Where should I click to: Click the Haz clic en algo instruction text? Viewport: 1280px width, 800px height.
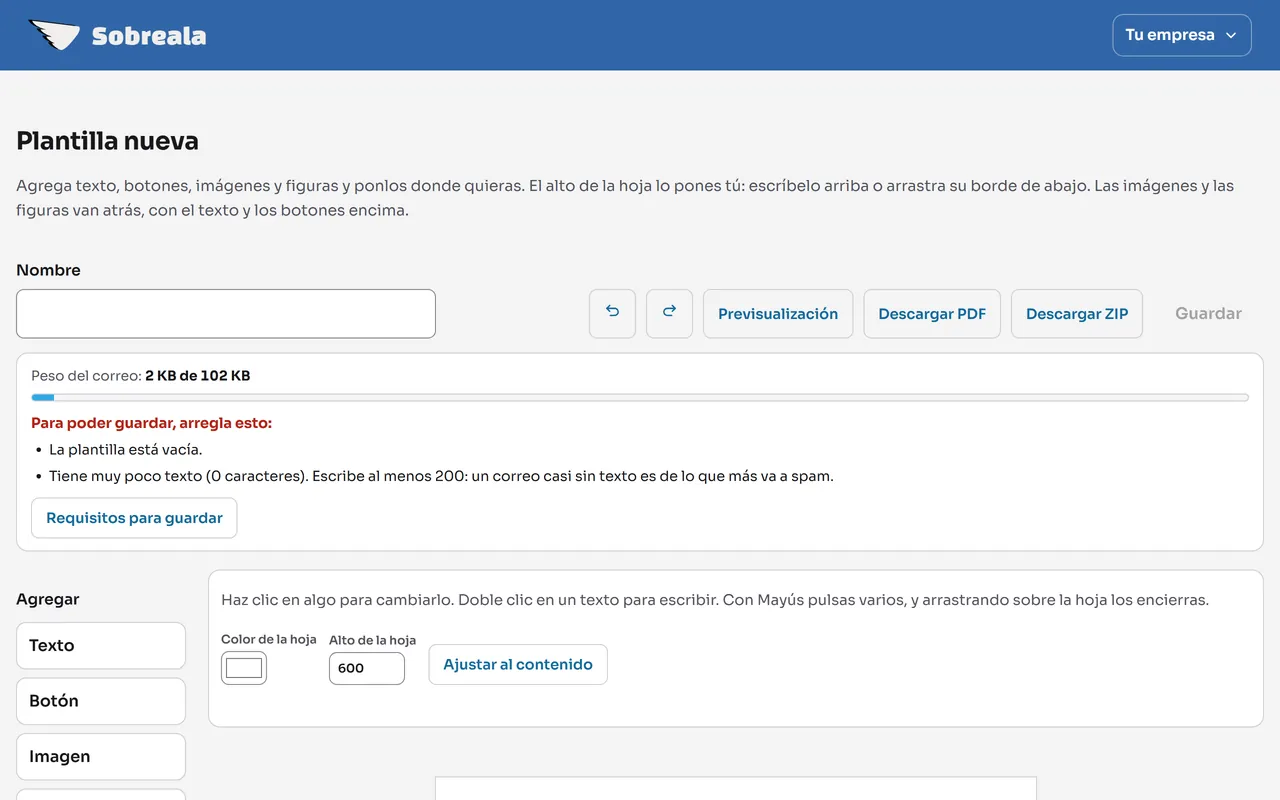pyautogui.click(x=715, y=600)
